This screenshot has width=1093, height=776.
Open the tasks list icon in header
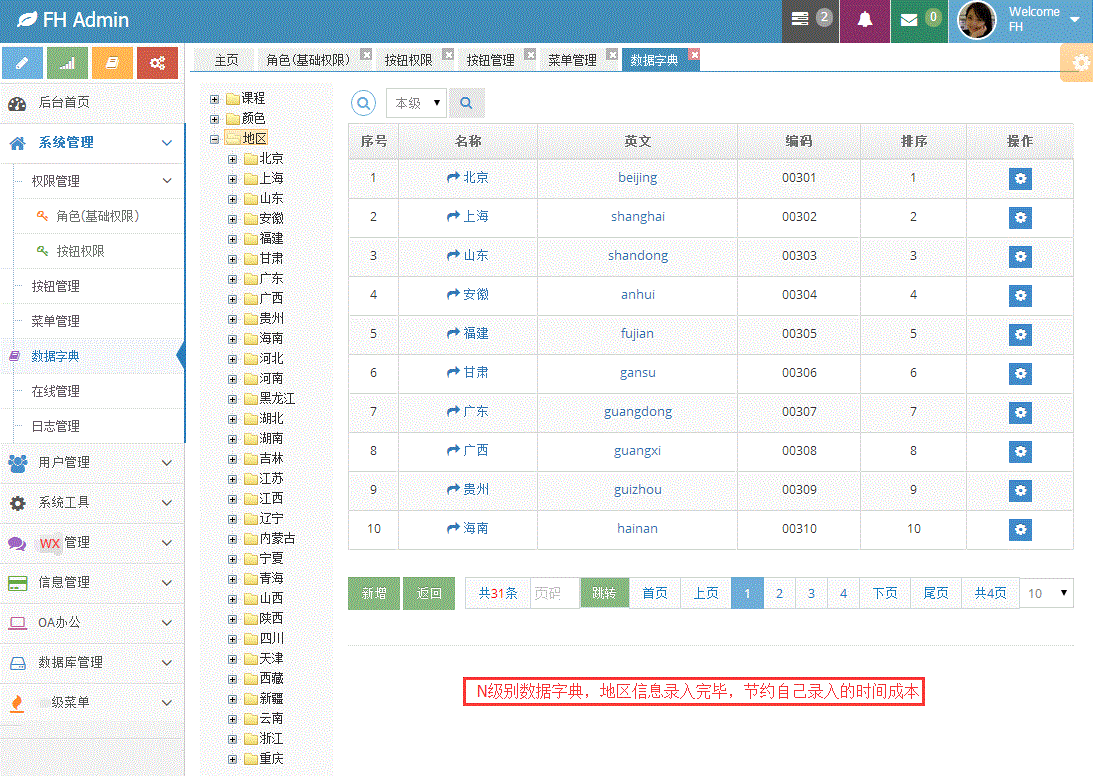tap(800, 19)
